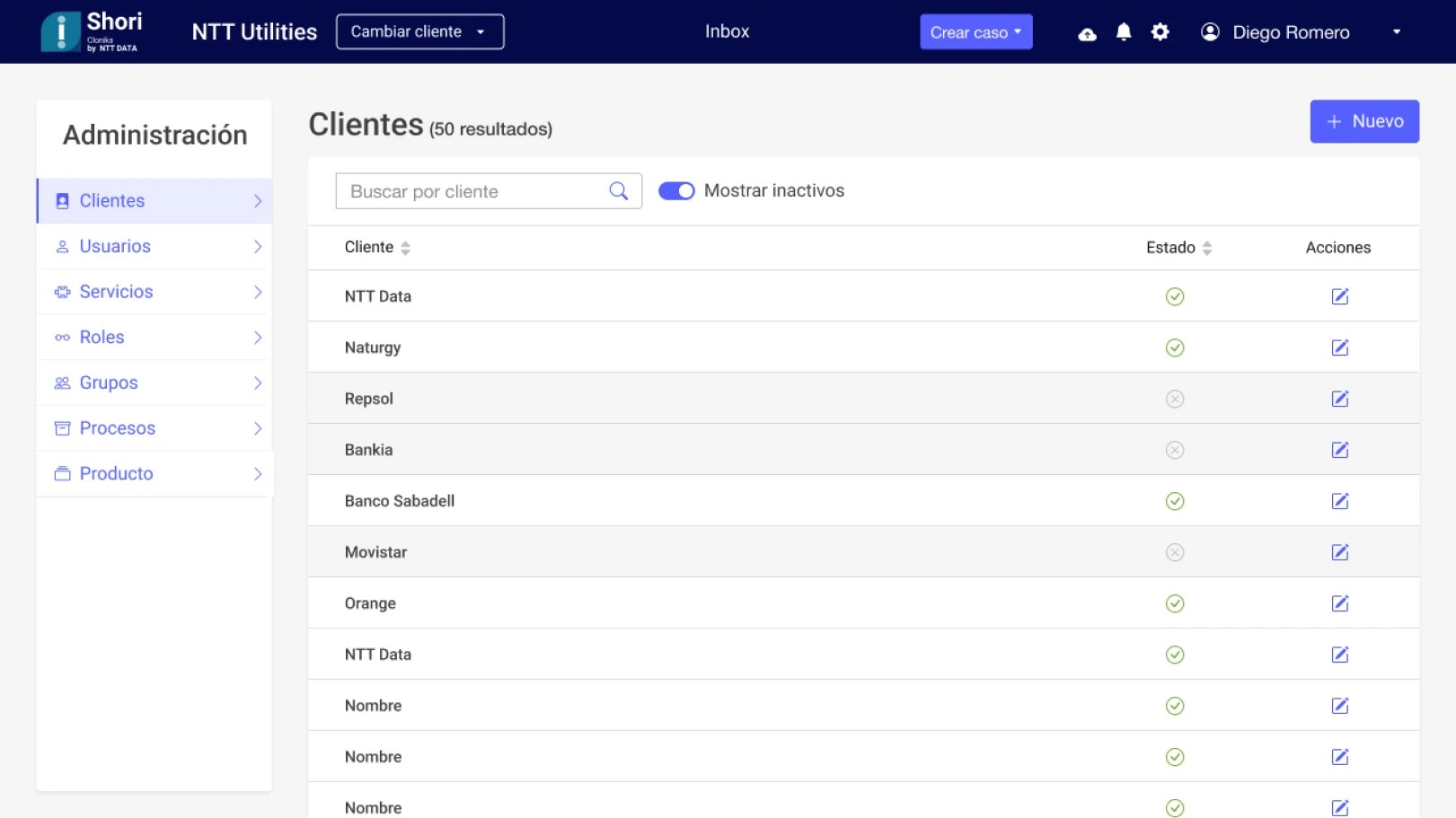Edit the Repsol client
Image resolution: width=1456 pixels, height=818 pixels.
pyautogui.click(x=1339, y=399)
